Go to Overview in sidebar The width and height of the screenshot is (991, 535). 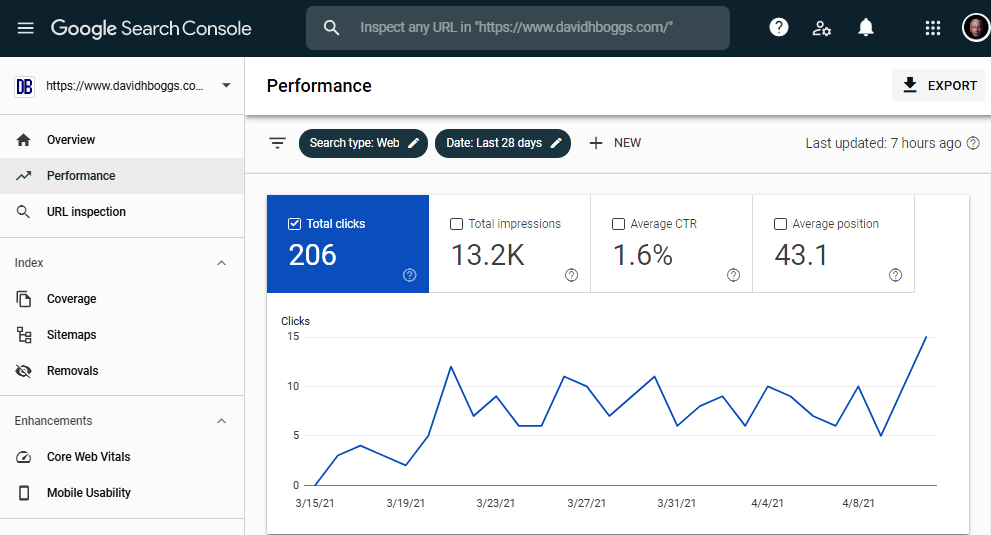pos(71,140)
